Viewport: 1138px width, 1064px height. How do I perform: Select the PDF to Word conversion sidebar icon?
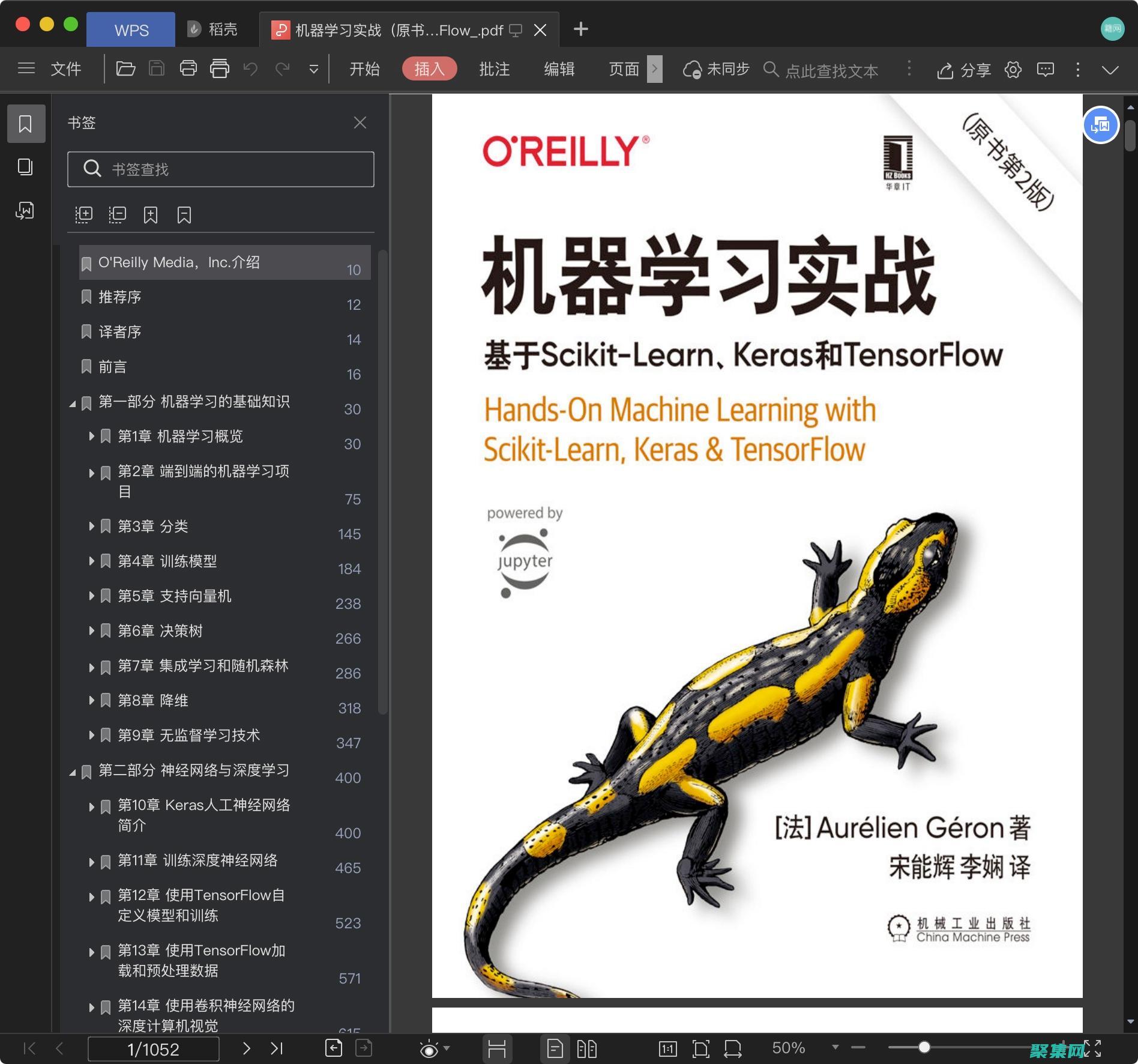tap(25, 211)
